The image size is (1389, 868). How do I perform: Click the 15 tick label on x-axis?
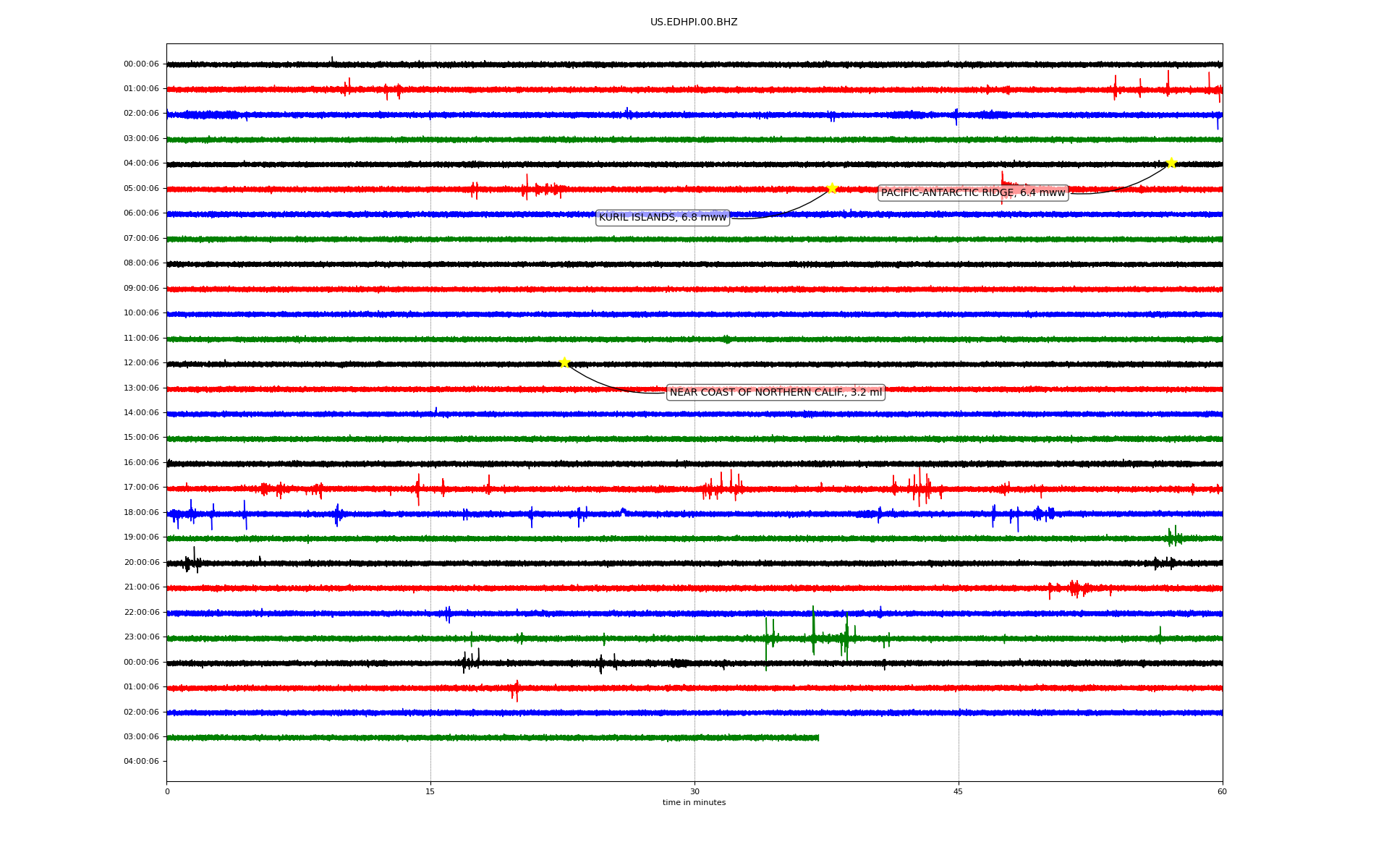tap(430, 791)
